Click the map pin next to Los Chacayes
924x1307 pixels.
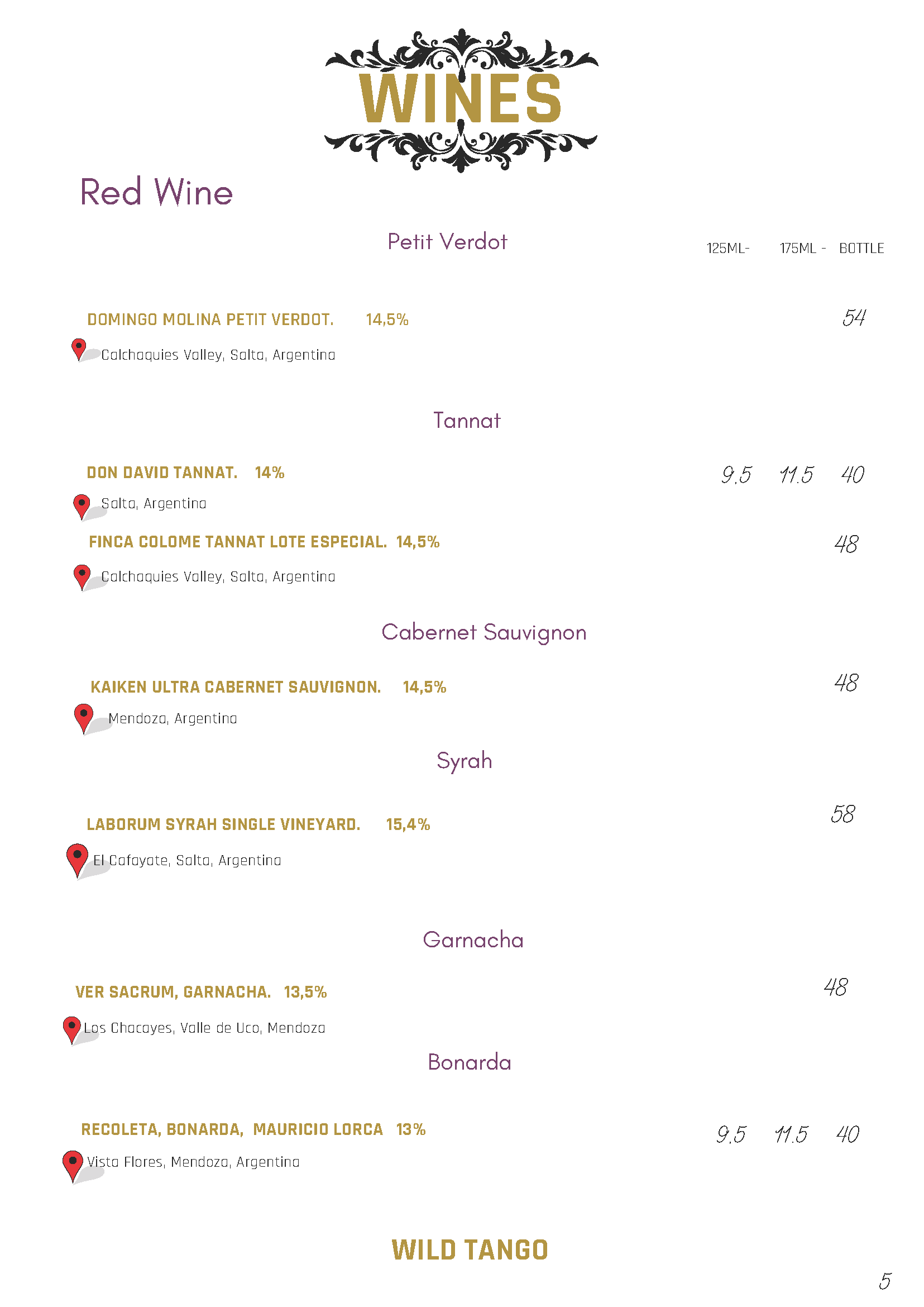(71, 1028)
